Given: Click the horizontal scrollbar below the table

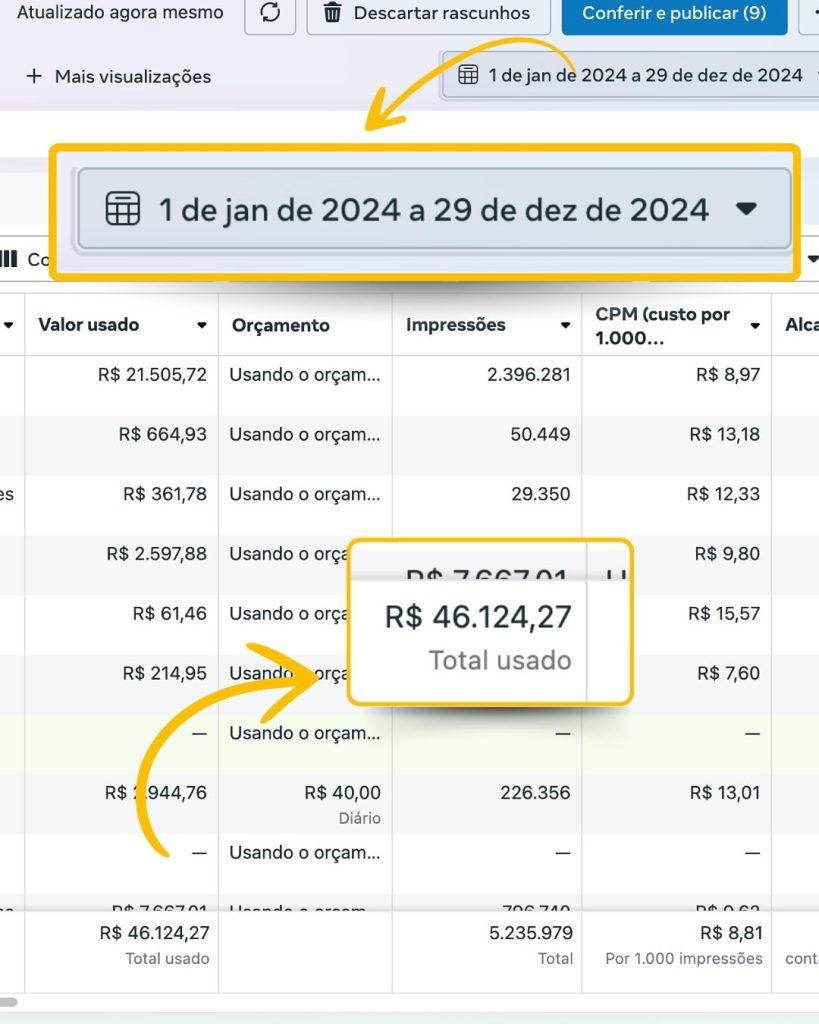Looking at the screenshot, I should click(10, 1001).
